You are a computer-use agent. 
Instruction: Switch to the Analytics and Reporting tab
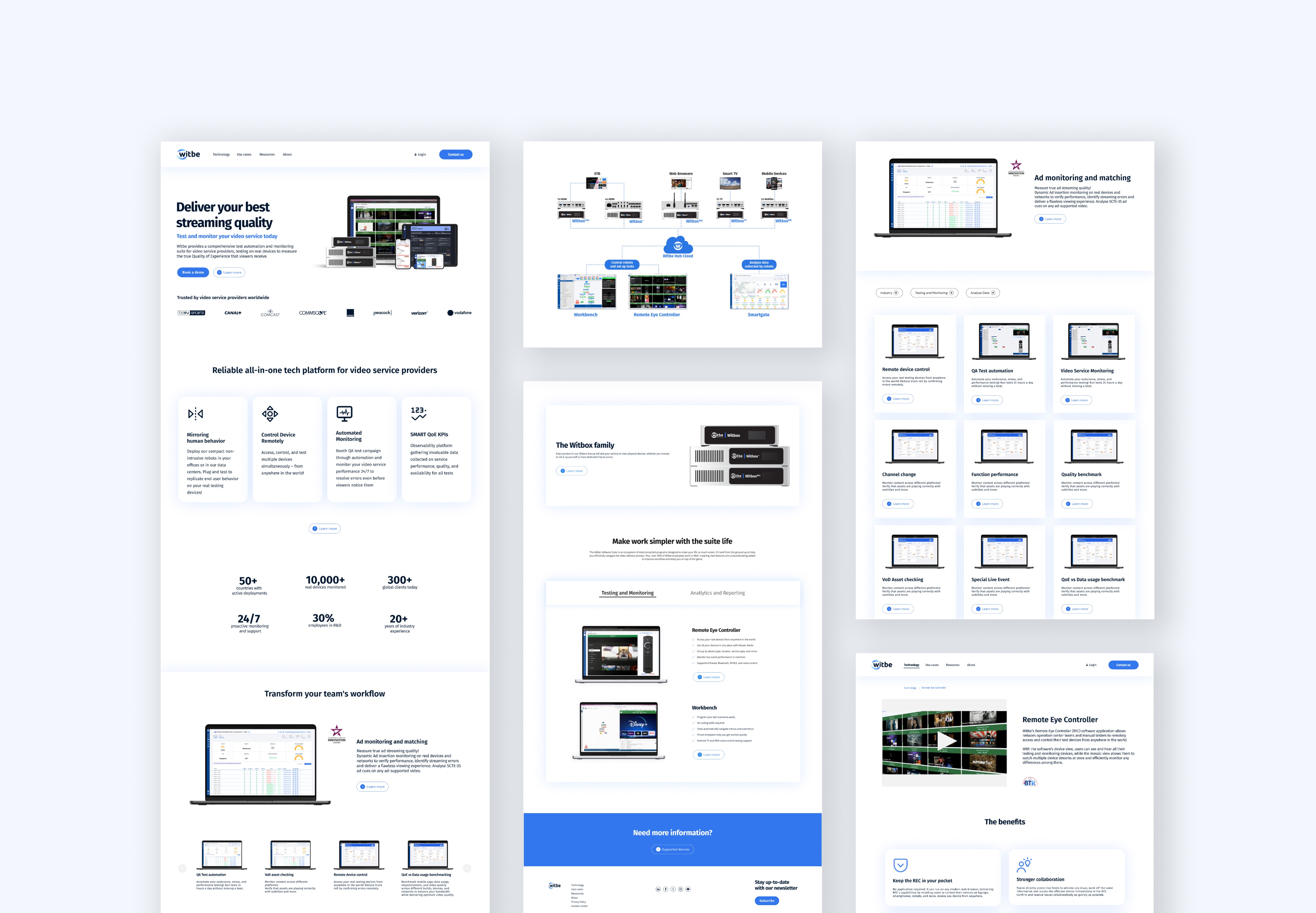[717, 593]
